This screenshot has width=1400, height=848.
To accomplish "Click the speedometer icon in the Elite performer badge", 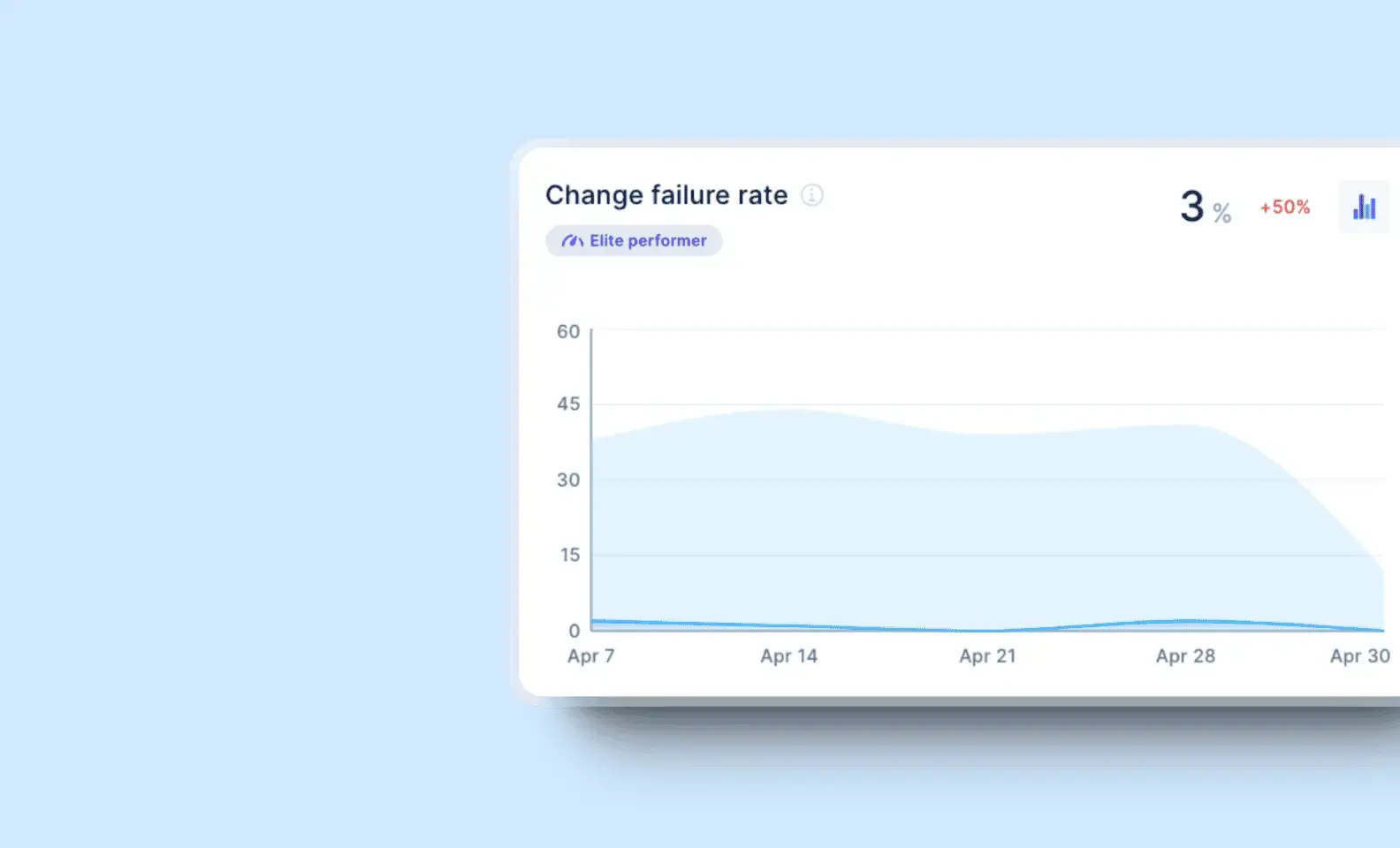I will 571,240.
